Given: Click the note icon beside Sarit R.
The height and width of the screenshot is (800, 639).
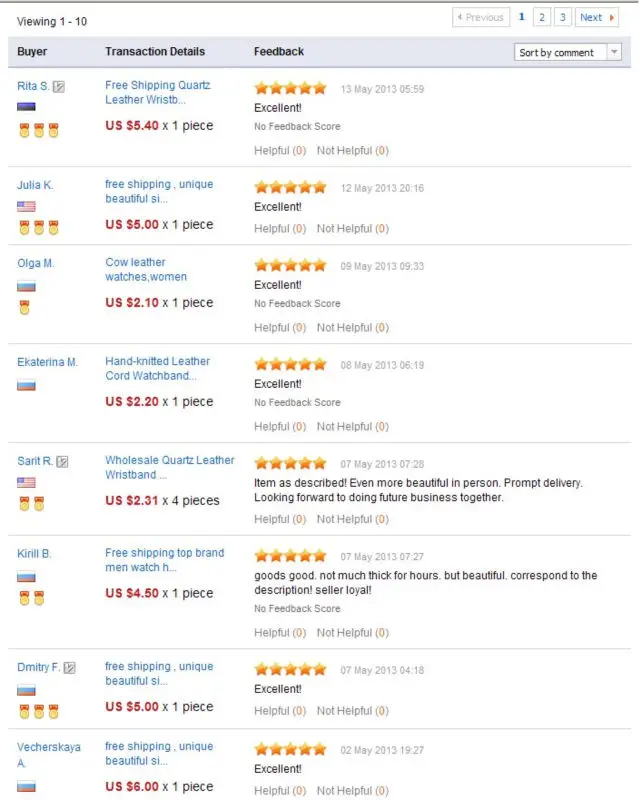Looking at the screenshot, I should click(62, 462).
